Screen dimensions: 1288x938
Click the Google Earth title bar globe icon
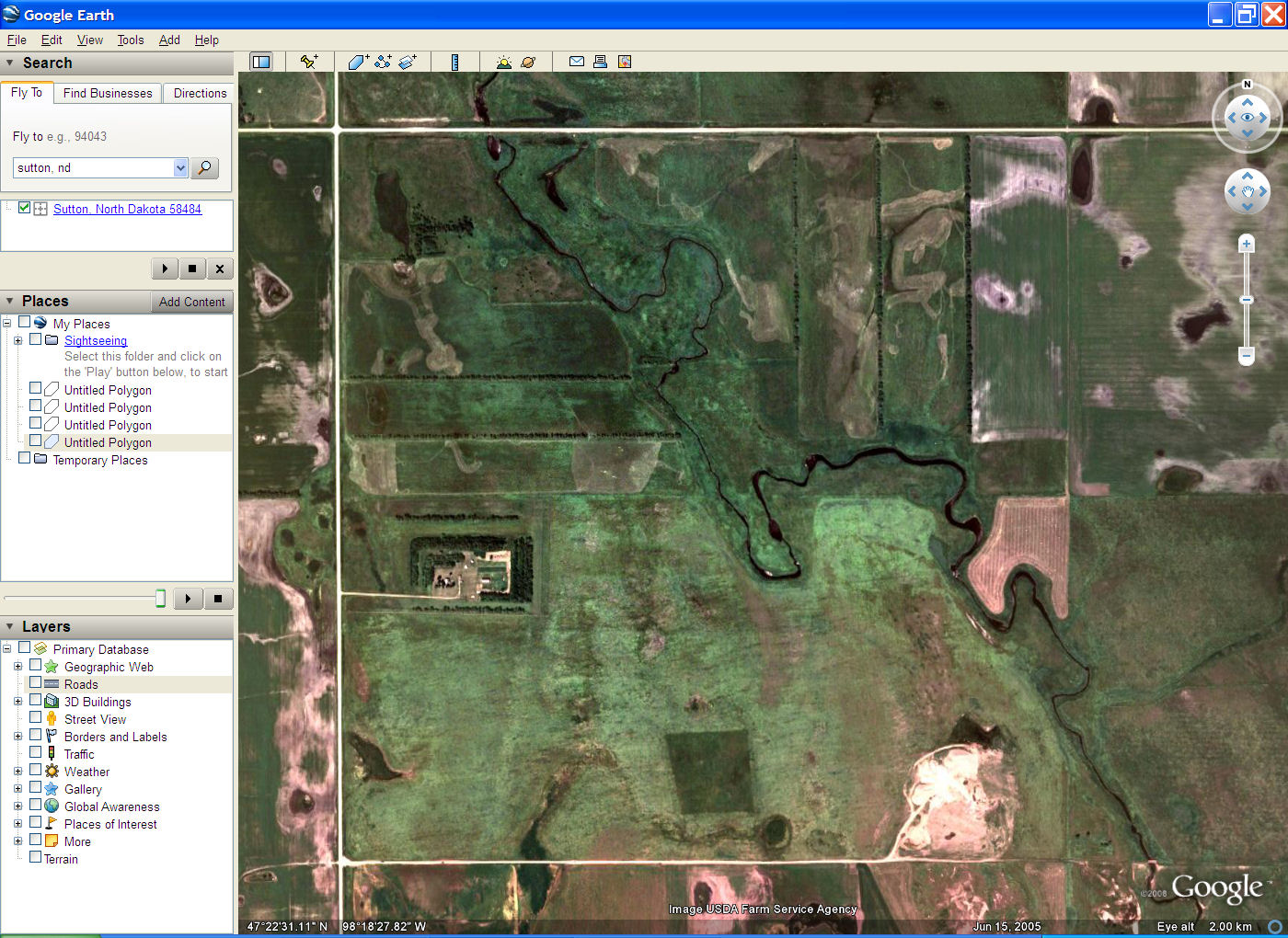(x=11, y=14)
